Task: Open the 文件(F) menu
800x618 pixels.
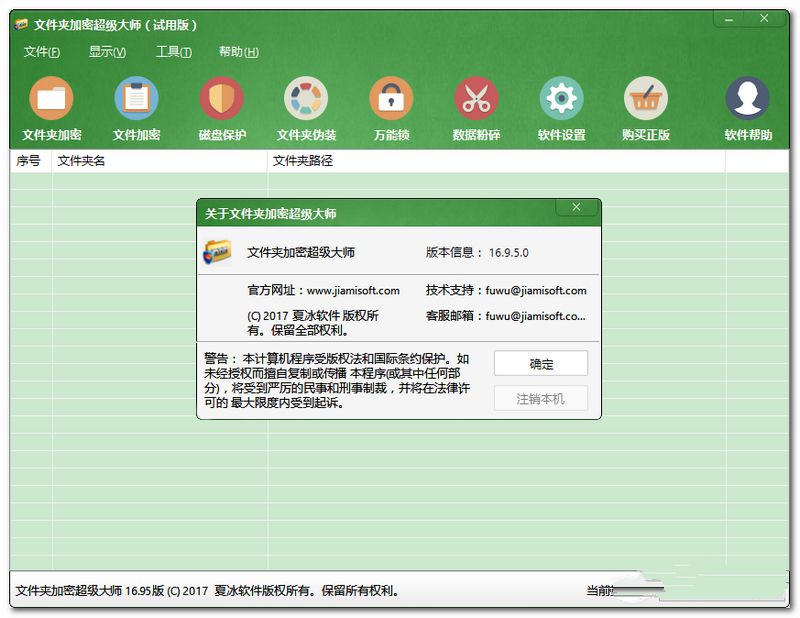Action: pyautogui.click(x=41, y=52)
